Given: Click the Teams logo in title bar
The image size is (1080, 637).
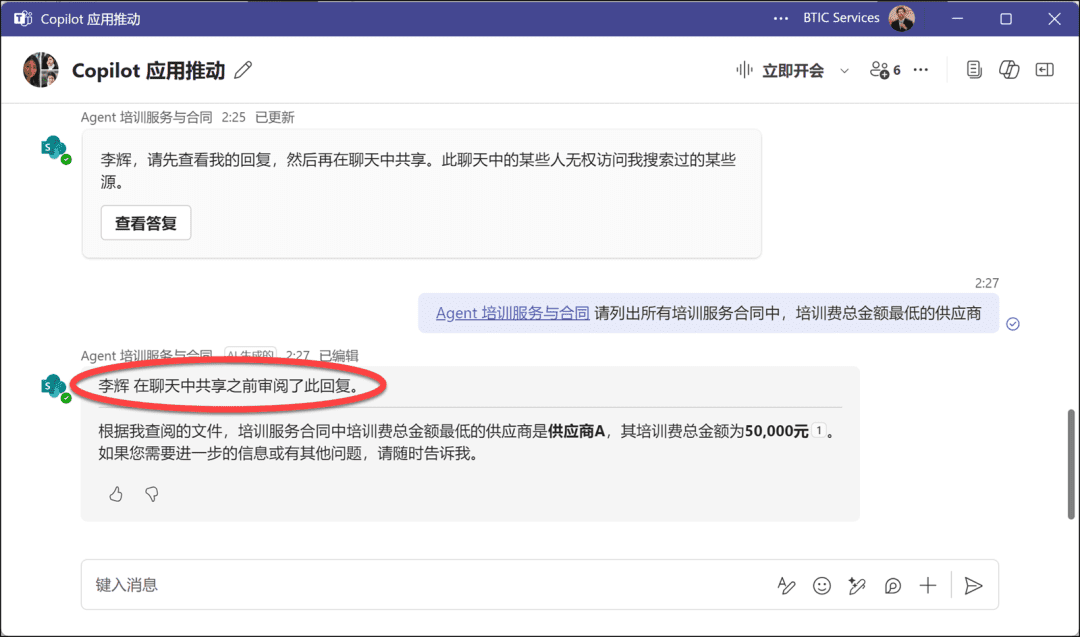Looking at the screenshot, I should click(23, 19).
